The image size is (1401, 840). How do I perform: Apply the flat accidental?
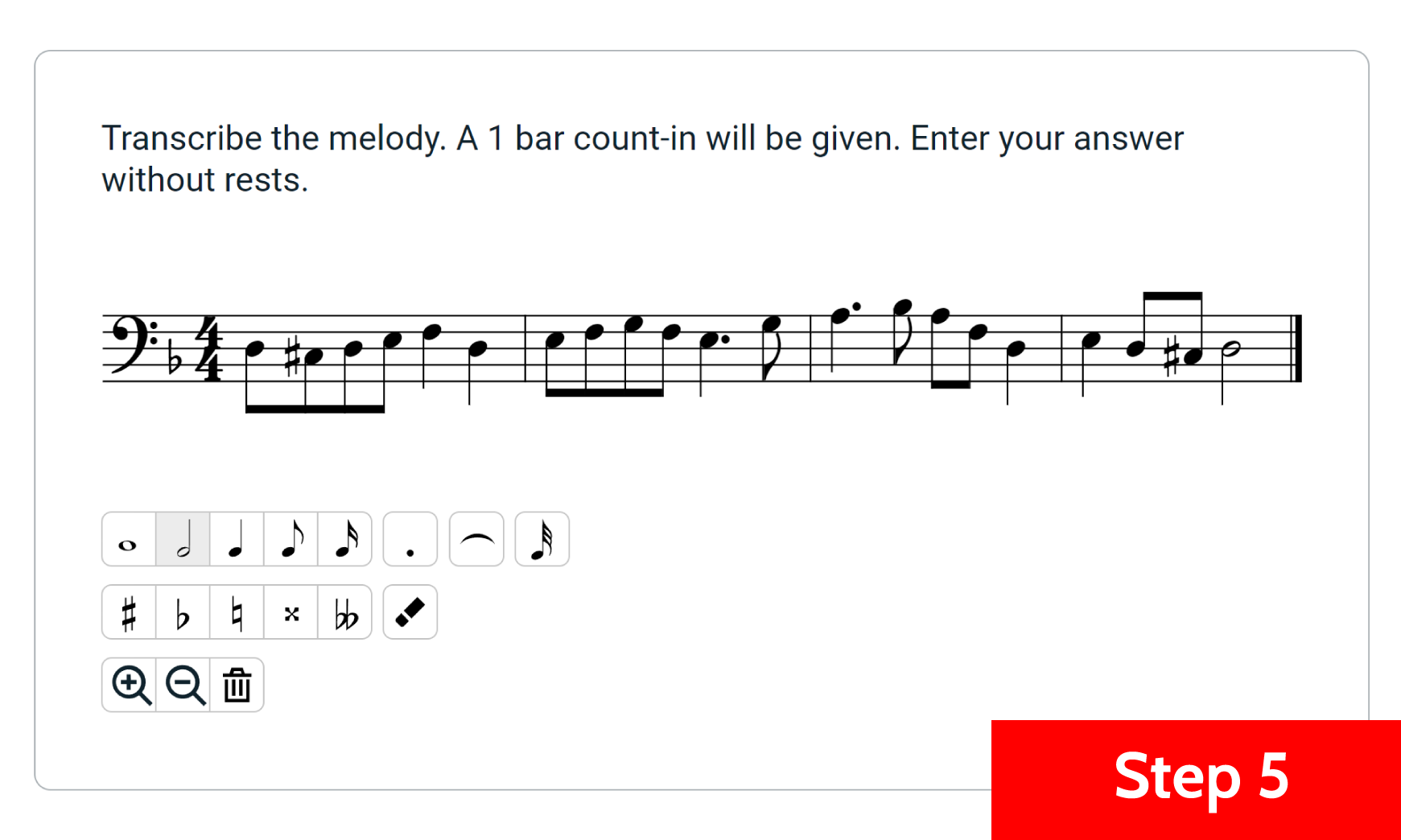(183, 612)
